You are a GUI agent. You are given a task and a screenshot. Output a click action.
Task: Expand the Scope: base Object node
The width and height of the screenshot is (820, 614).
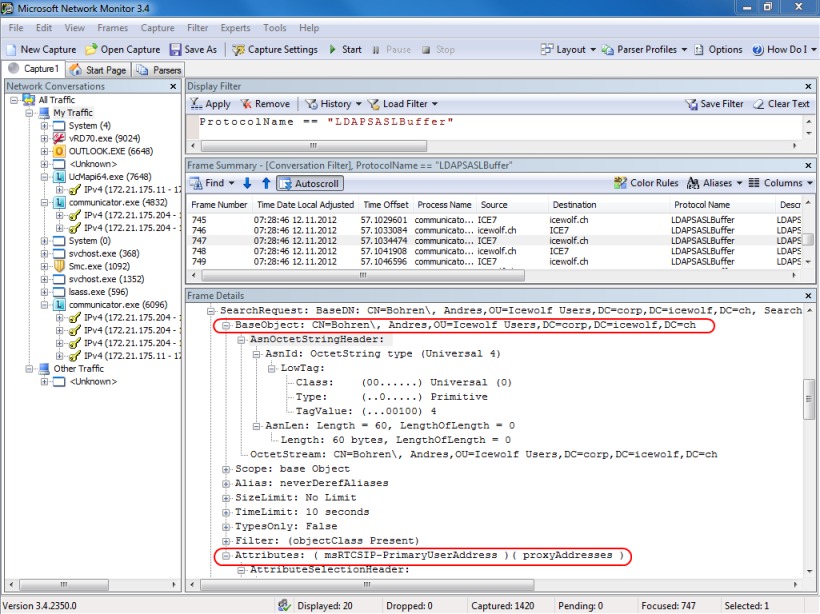[226, 469]
